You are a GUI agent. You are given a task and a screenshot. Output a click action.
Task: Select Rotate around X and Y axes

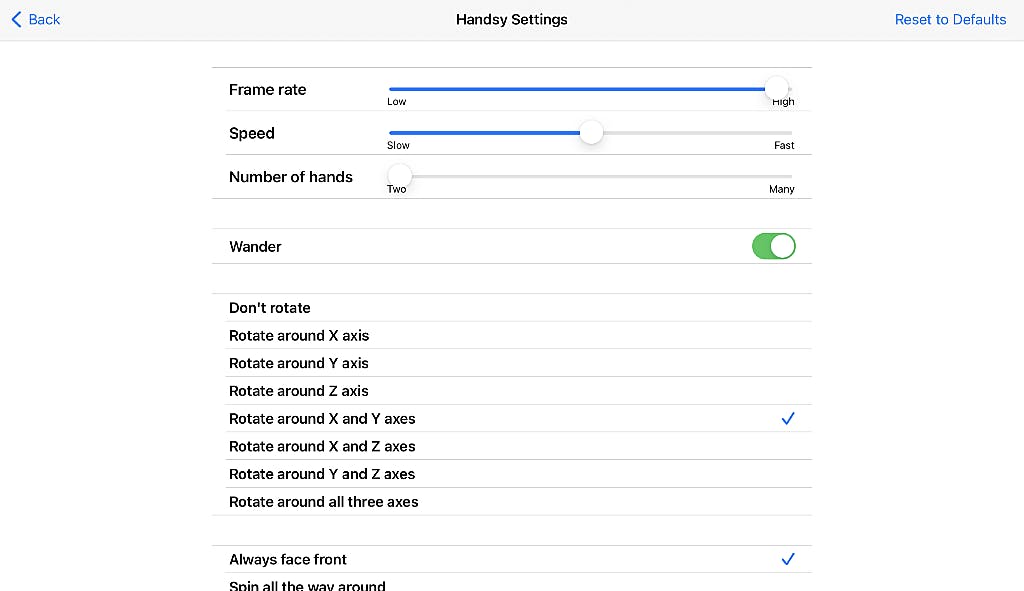(x=322, y=419)
